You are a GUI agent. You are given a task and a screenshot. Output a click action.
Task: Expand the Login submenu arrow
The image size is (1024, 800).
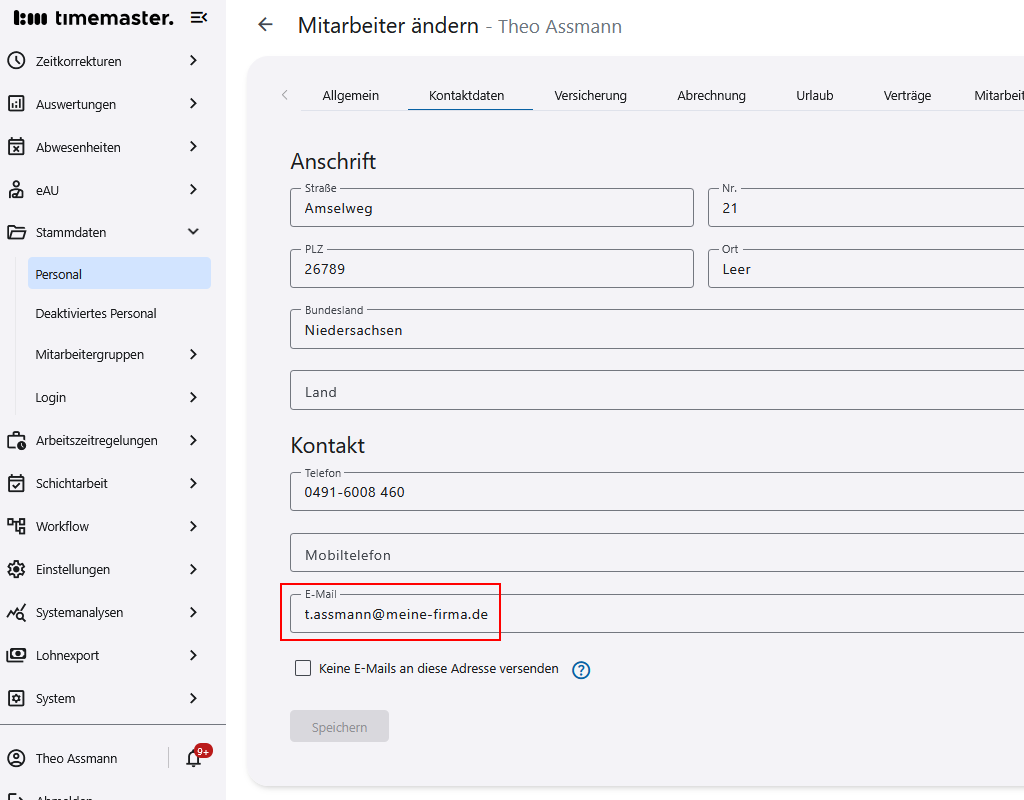coord(193,397)
